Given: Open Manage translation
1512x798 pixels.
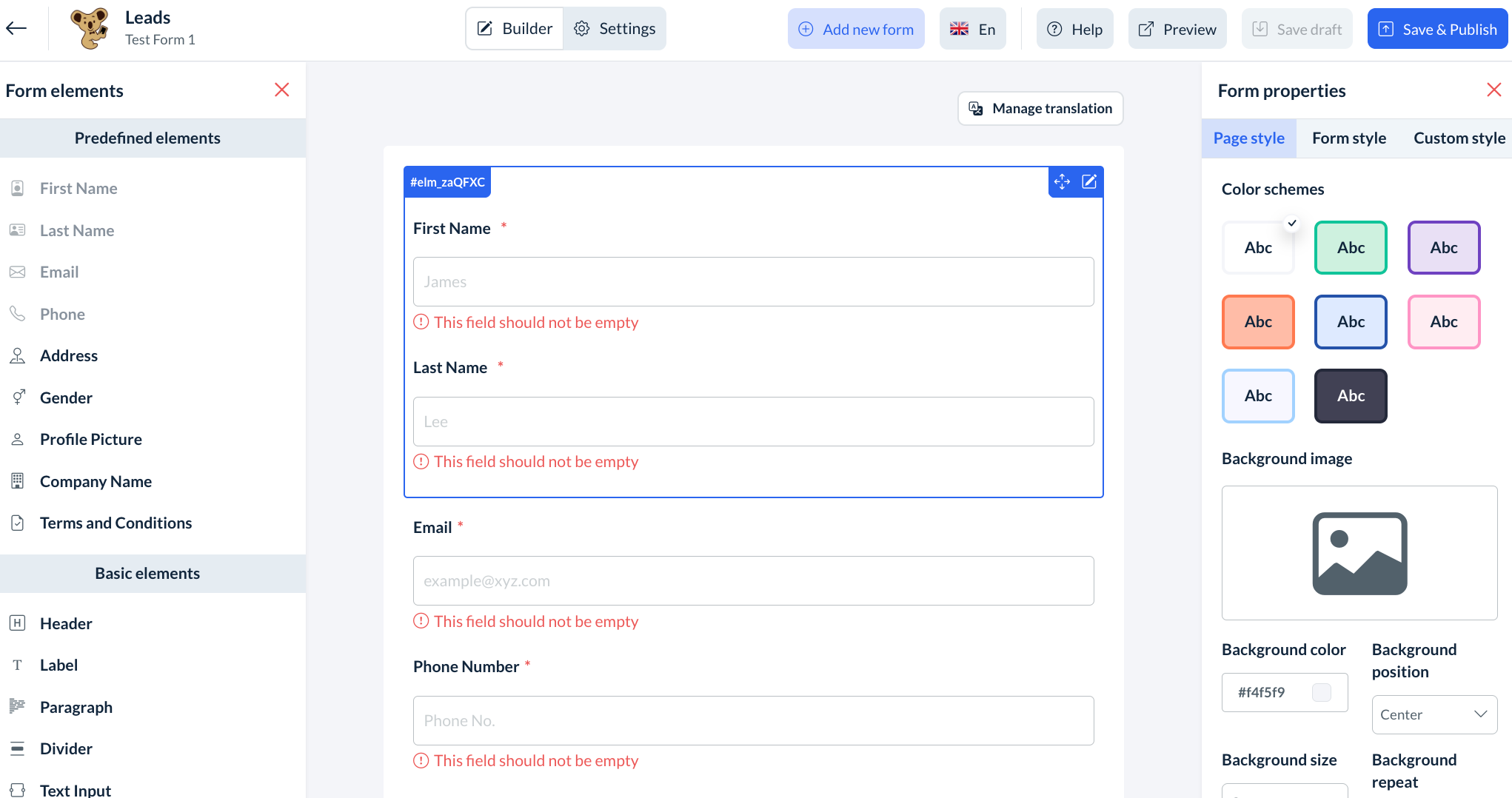Looking at the screenshot, I should (x=1040, y=109).
